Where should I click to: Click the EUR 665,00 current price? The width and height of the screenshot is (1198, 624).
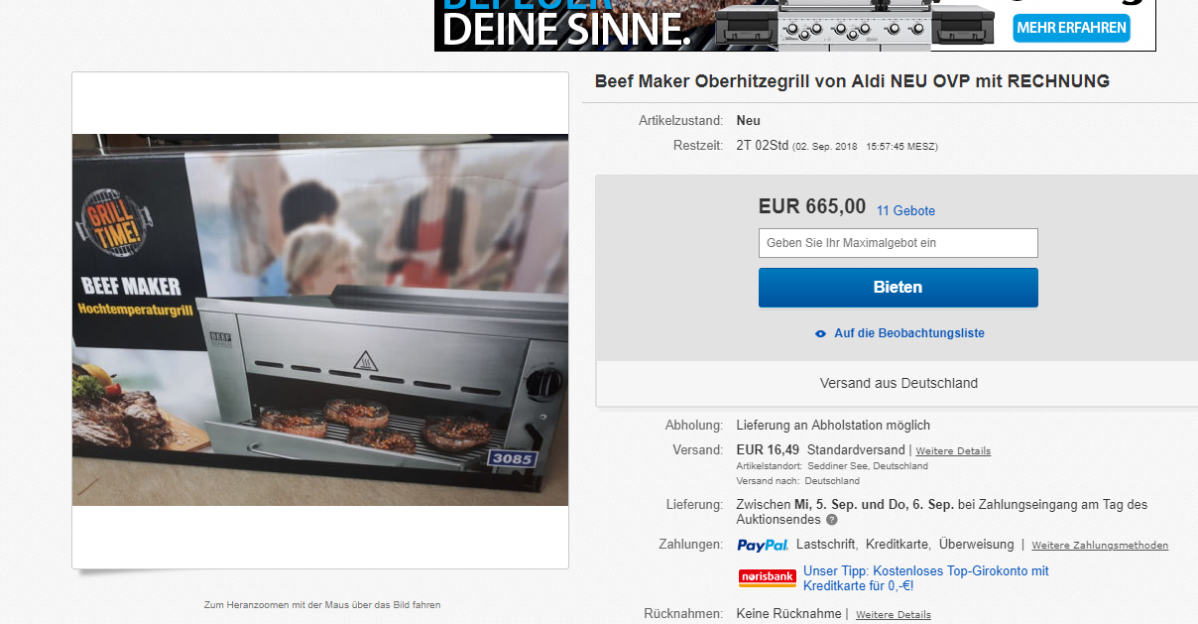[x=810, y=206]
